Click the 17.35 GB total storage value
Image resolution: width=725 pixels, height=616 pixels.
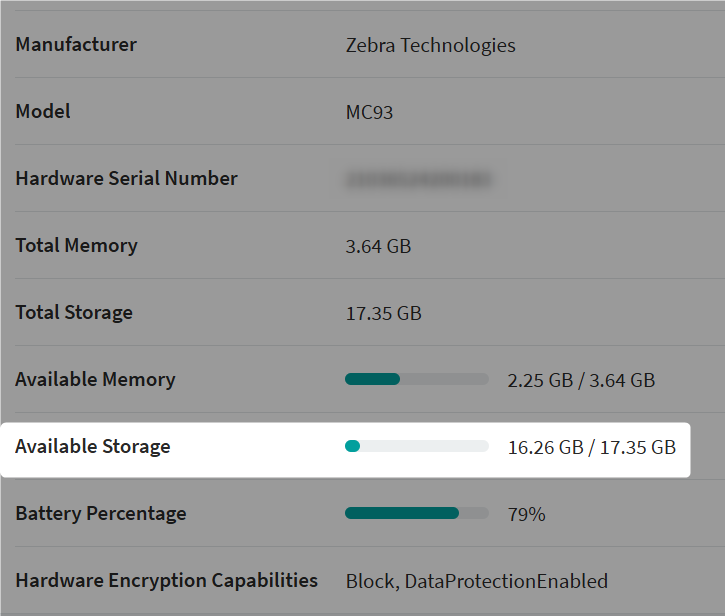[383, 313]
